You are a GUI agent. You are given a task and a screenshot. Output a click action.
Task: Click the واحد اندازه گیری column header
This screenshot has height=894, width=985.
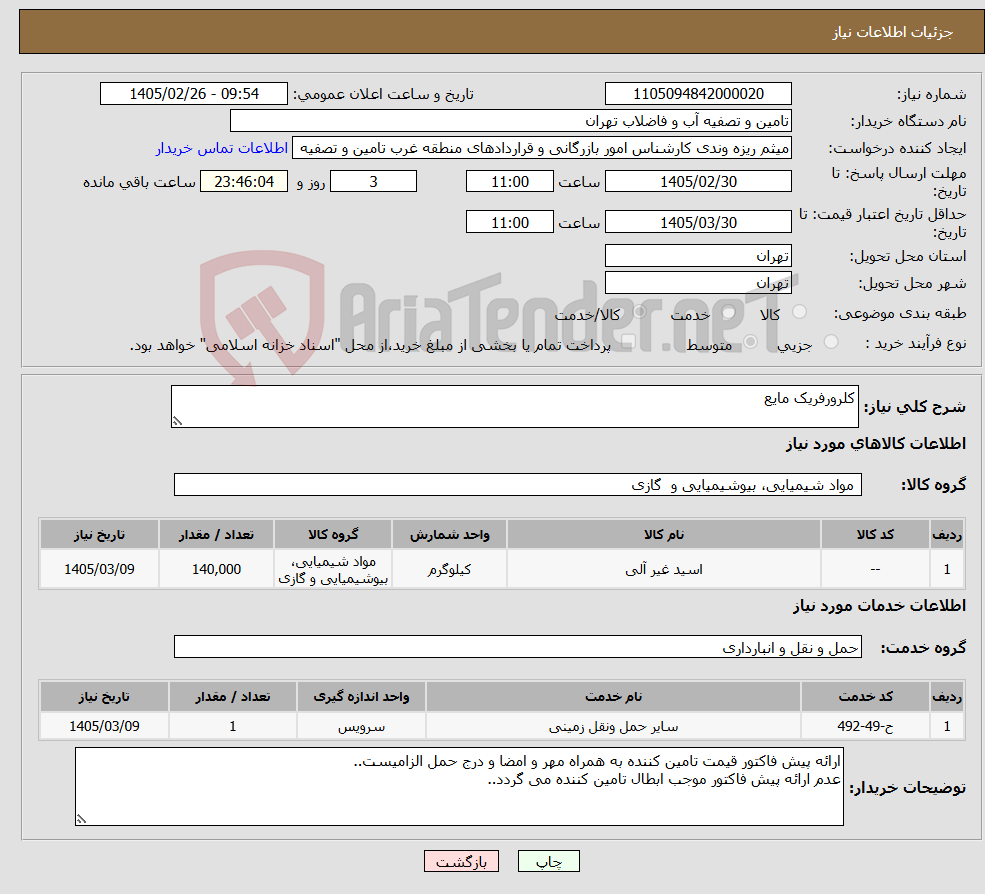click(361, 697)
